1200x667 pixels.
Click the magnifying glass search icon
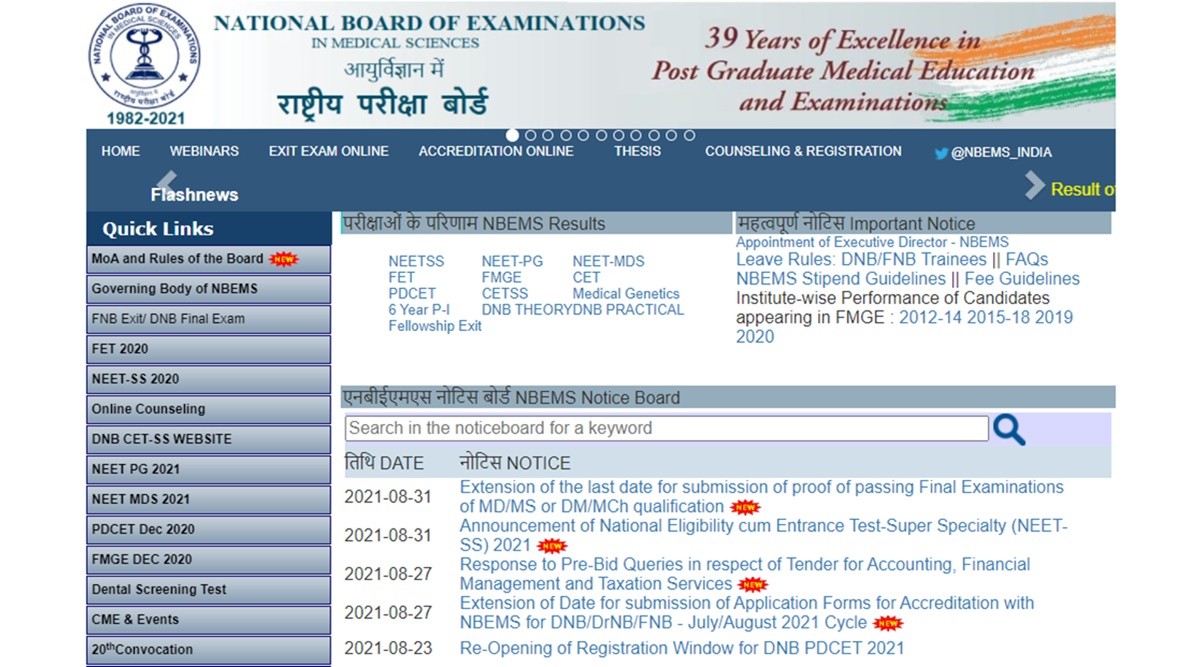tap(1008, 429)
